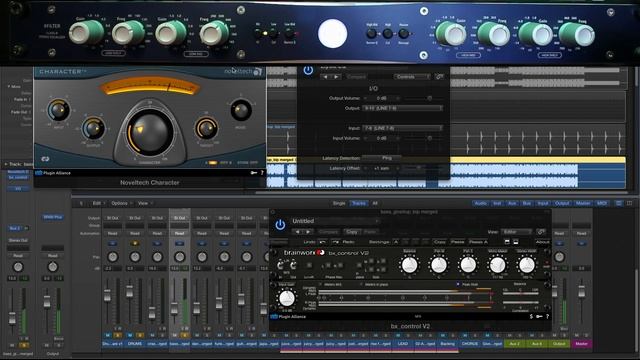Click the key license icon in bx_control
Viewport: 640px width, 360px height.
(x=539, y=316)
